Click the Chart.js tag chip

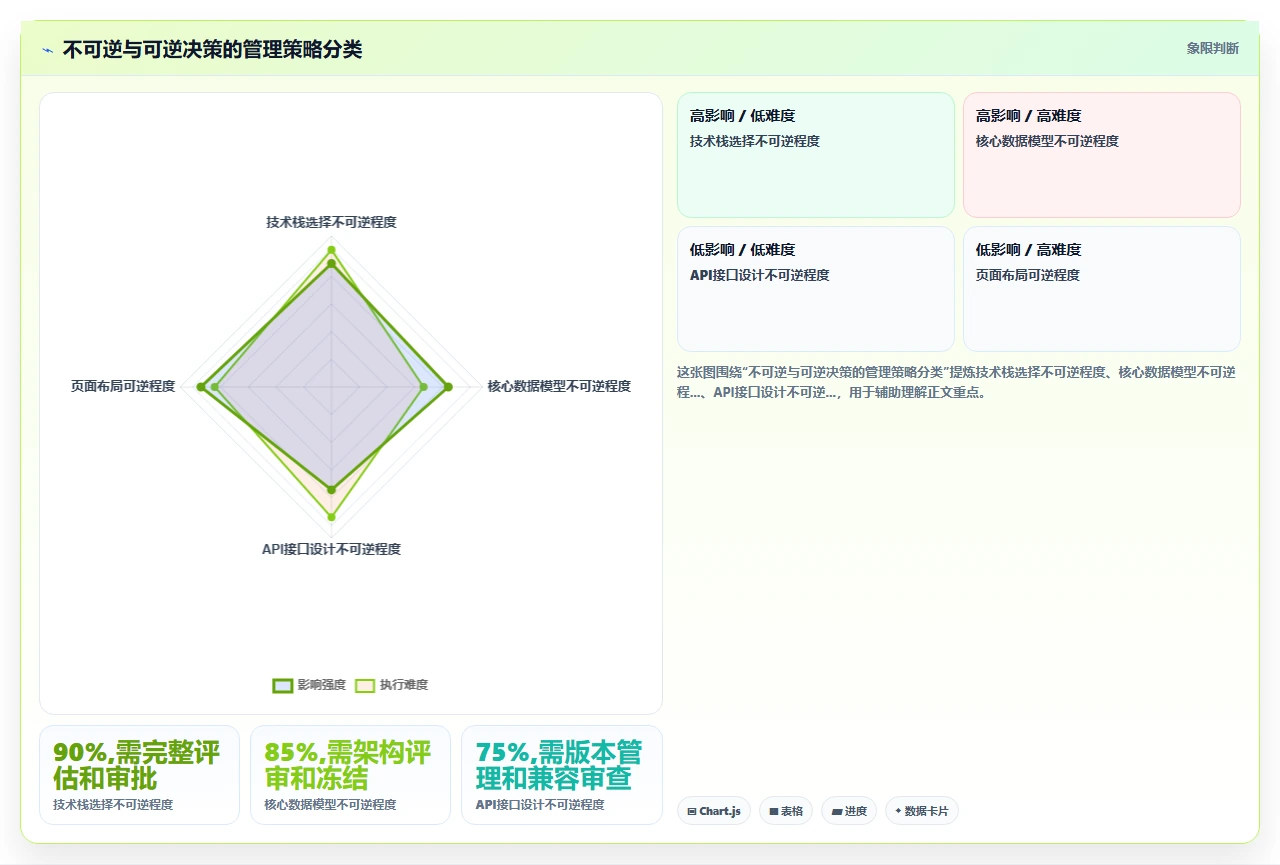click(714, 811)
